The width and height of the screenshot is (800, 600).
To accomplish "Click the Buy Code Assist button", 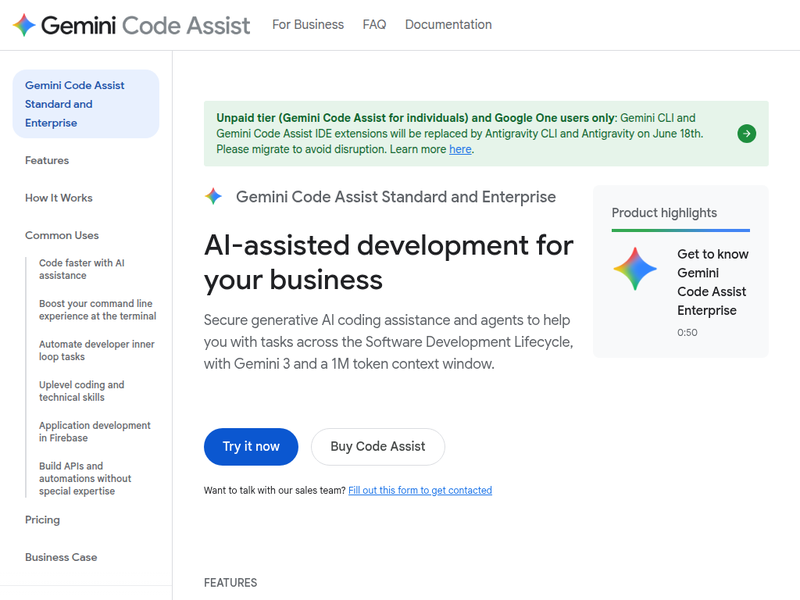I will tap(378, 446).
